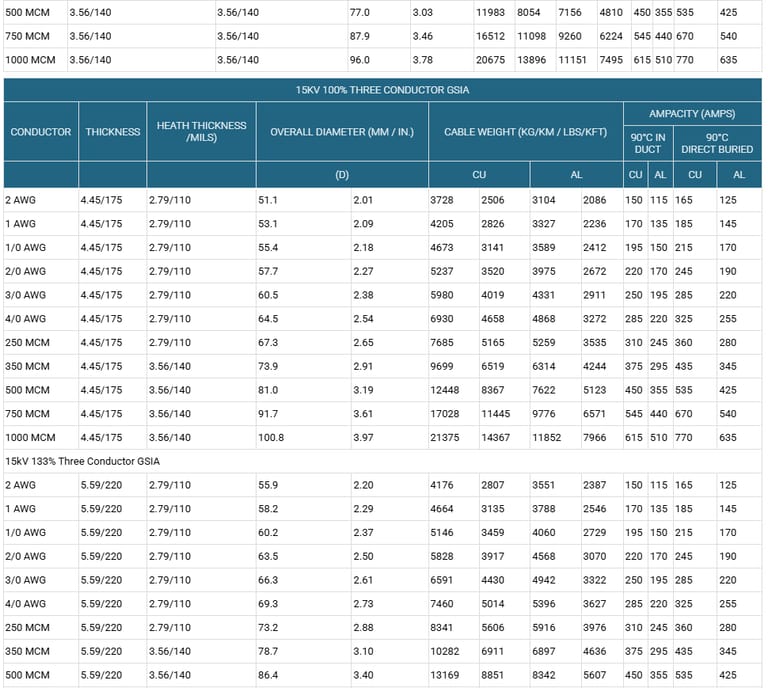The image size is (768, 688).
Task: Select the 100.8 overall diameter cell
Action: [273, 437]
